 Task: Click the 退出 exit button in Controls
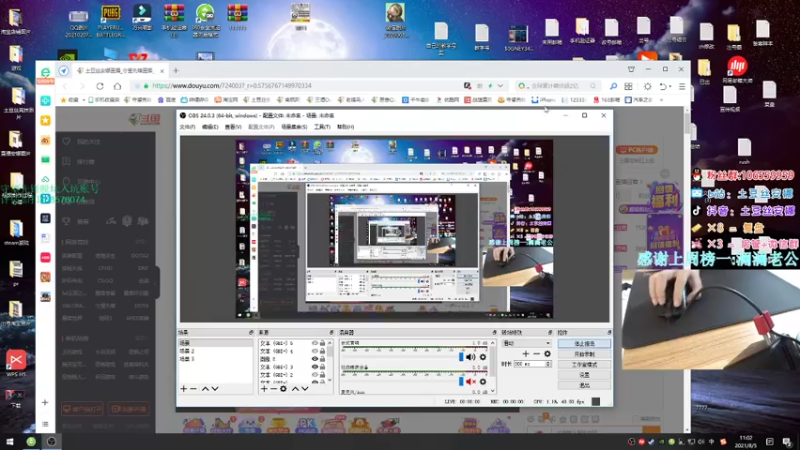(584, 386)
